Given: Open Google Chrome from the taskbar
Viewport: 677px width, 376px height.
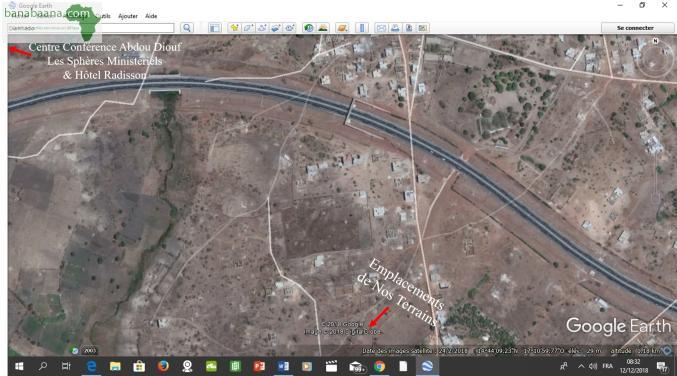Looking at the screenshot, I should (x=380, y=367).
